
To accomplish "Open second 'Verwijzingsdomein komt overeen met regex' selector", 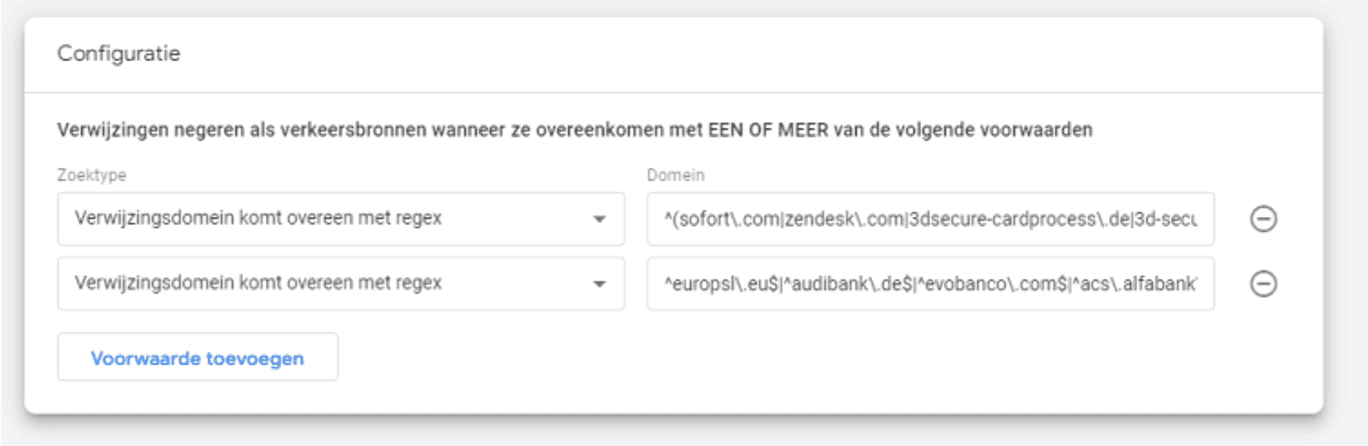I will point(341,284).
